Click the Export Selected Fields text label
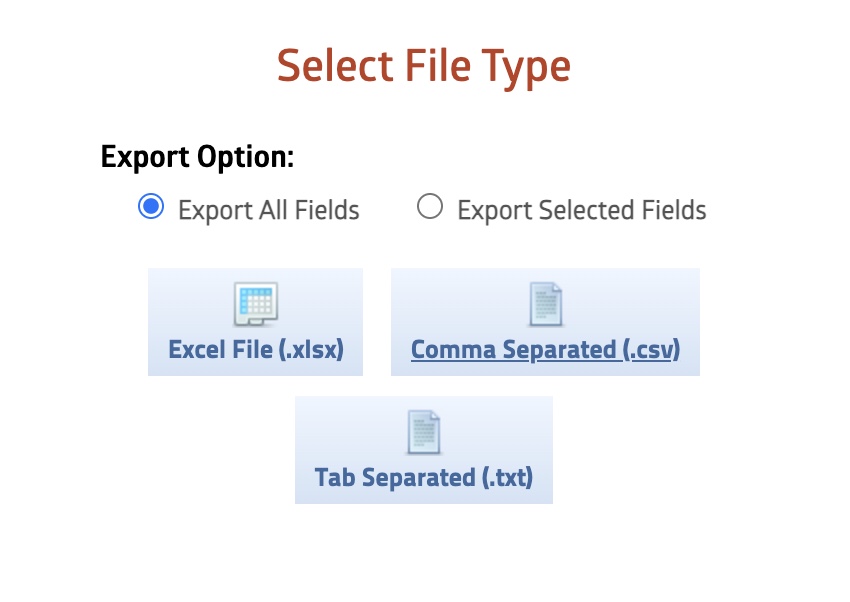 pos(581,210)
